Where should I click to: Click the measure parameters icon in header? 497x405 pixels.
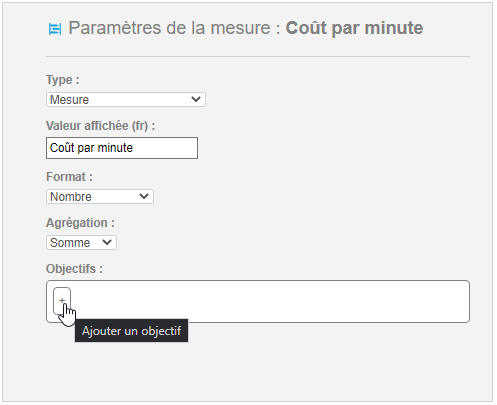55,29
